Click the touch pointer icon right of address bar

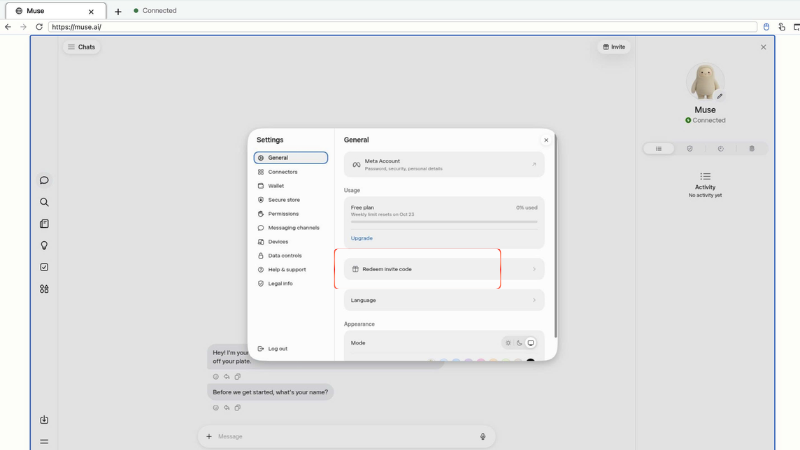(782, 27)
